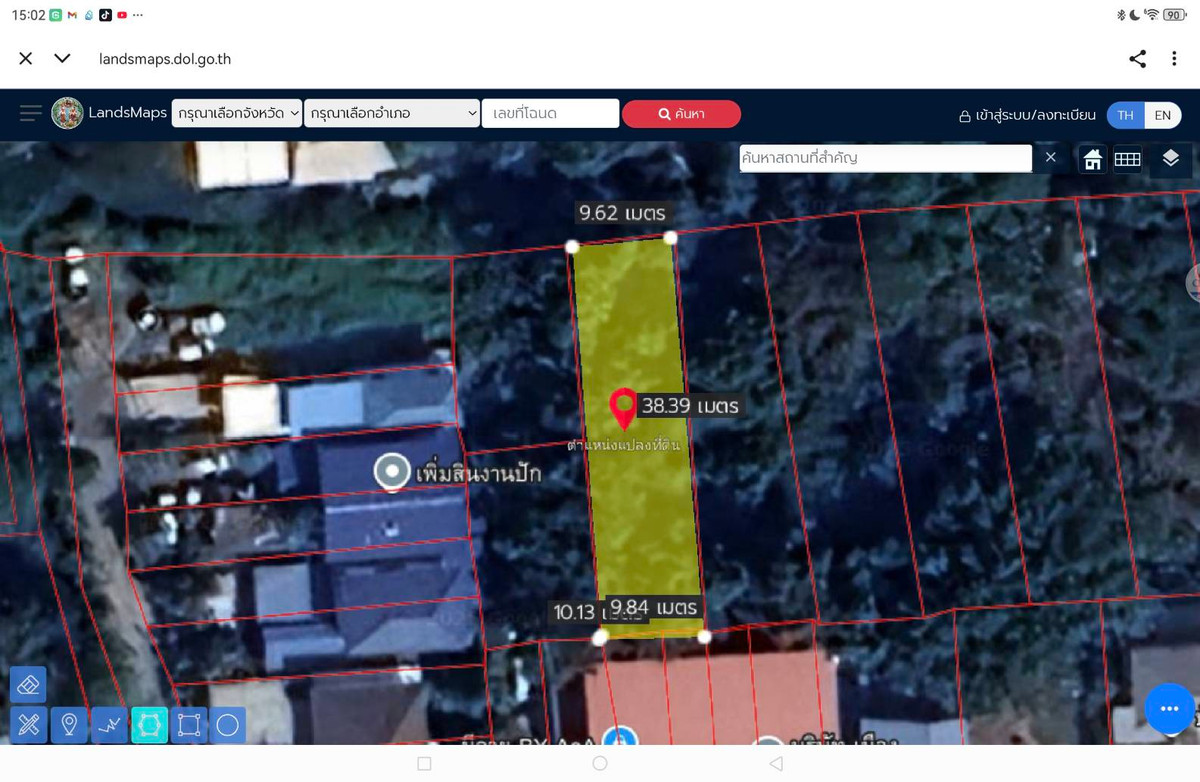Switch language to EN
Viewport: 1200px width, 782px height.
pyautogui.click(x=1162, y=115)
